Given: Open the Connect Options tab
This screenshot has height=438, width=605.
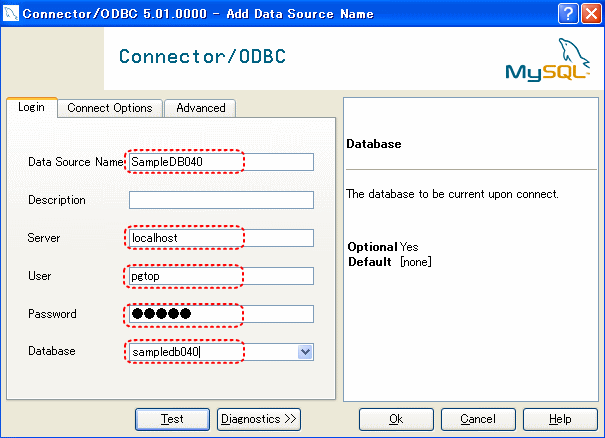Looking at the screenshot, I should pos(110,108).
